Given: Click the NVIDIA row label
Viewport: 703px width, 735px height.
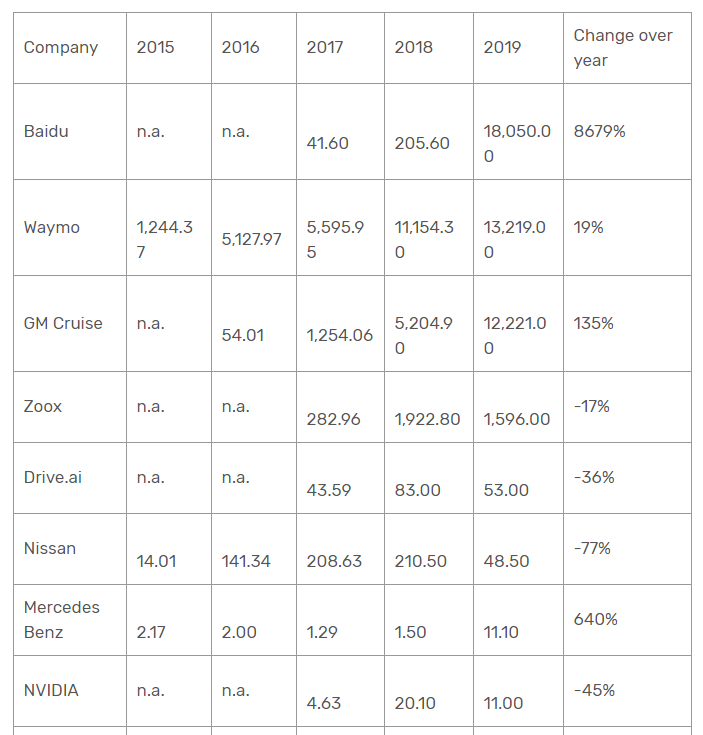Looking at the screenshot, I should (x=51, y=690).
